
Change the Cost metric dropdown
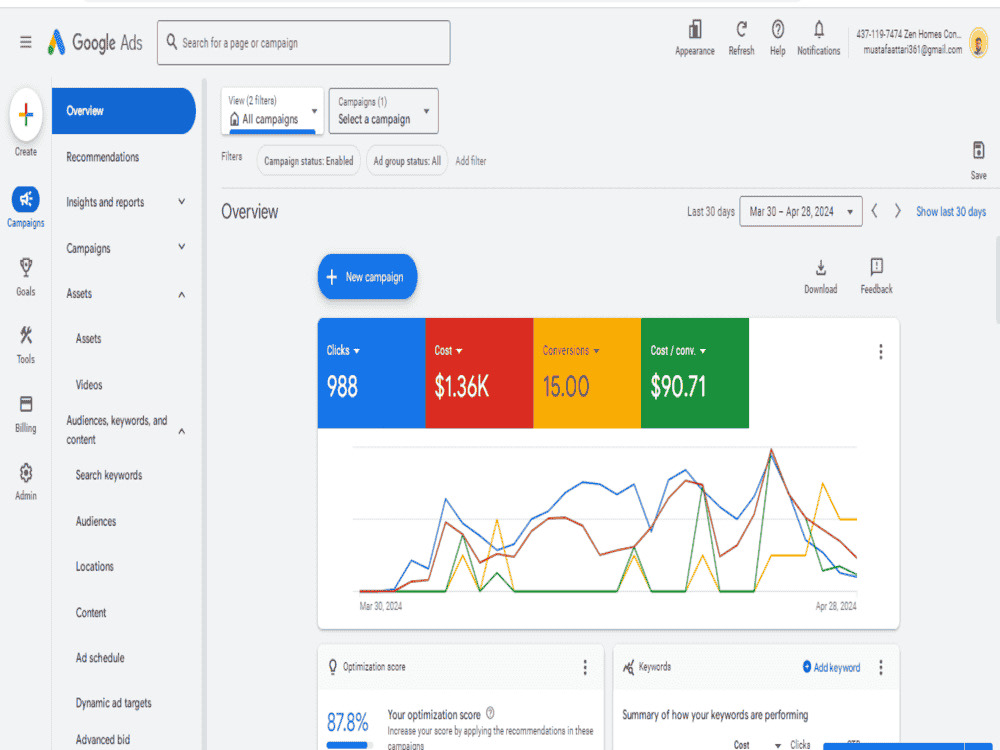pyautogui.click(x=448, y=350)
